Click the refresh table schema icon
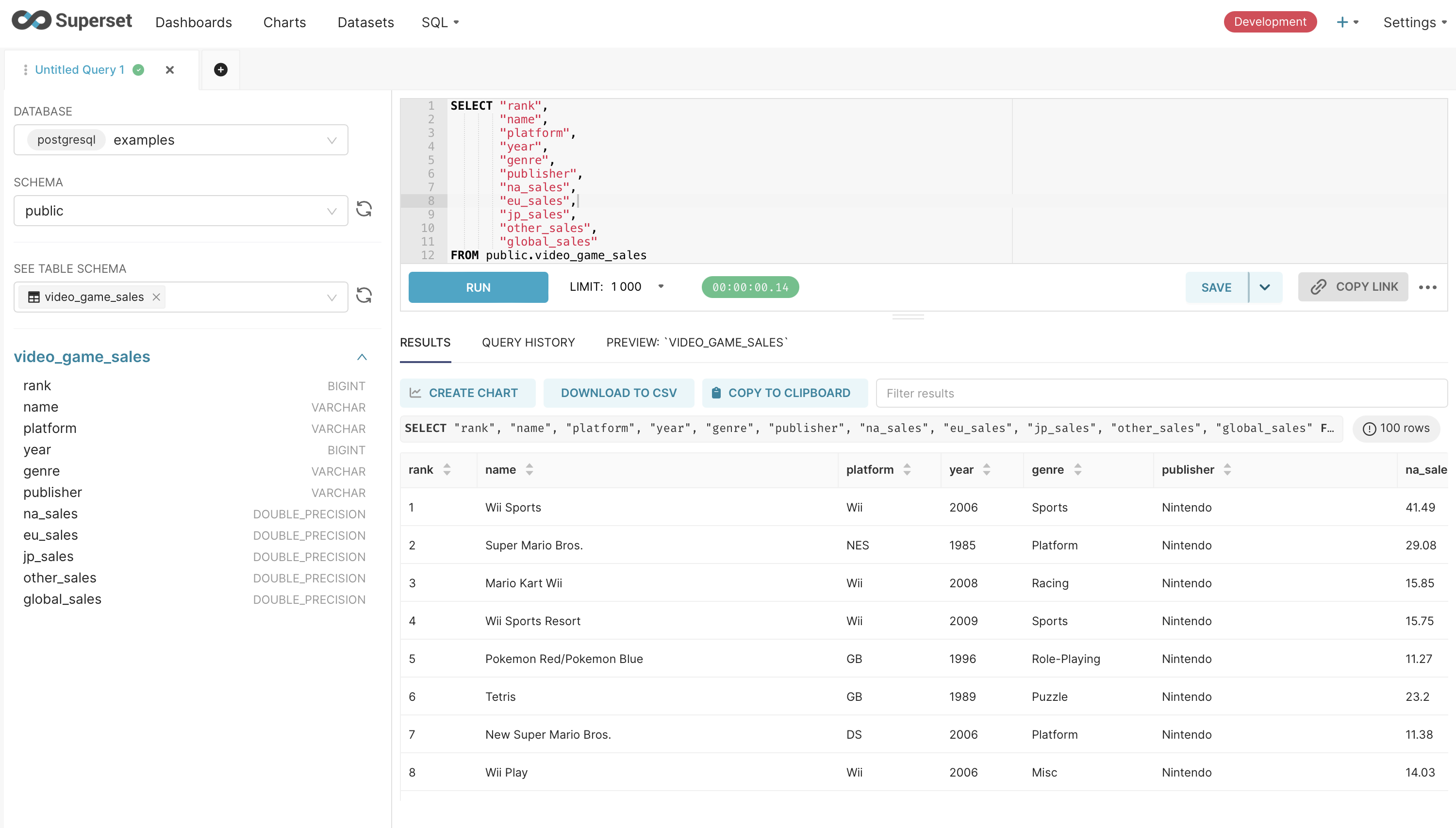Viewport: 1456px width, 828px height. [366, 297]
